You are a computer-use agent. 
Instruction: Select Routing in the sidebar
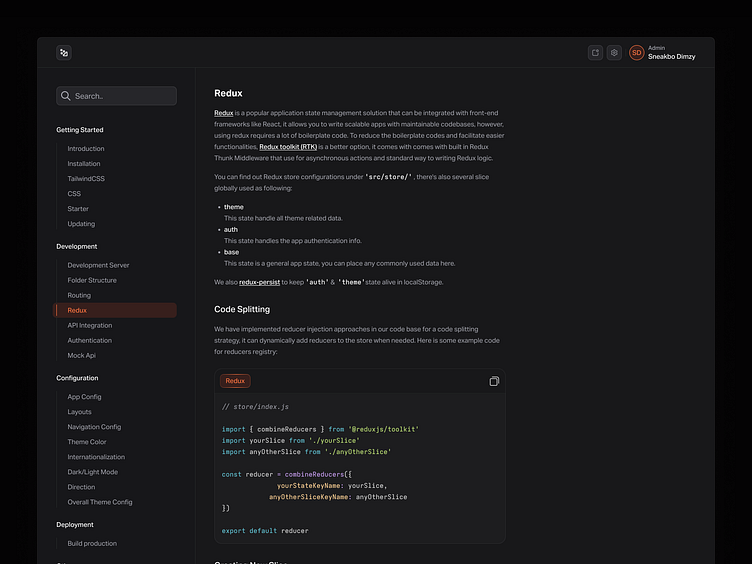tap(79, 295)
